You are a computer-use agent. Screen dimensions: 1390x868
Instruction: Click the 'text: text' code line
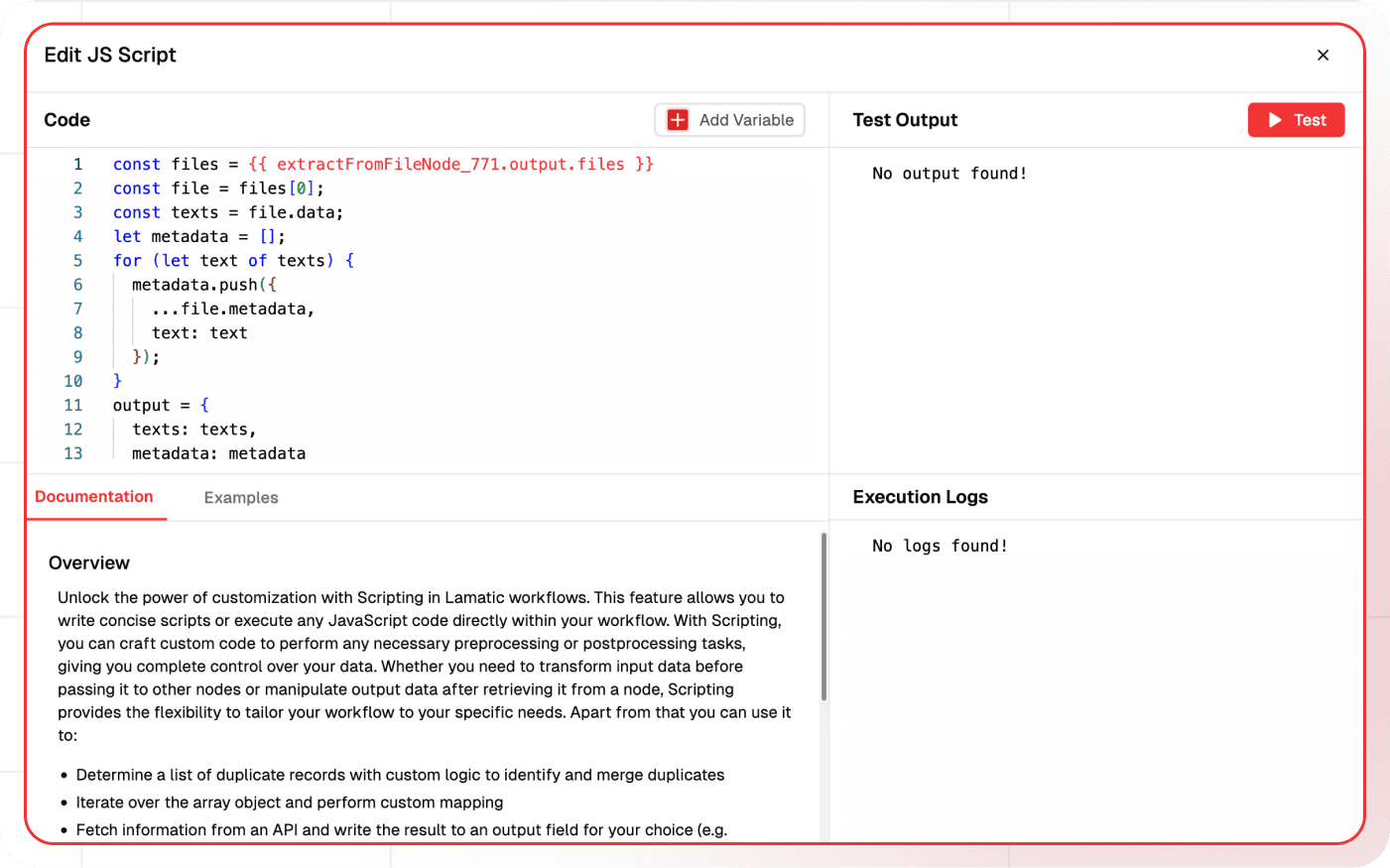(x=199, y=333)
